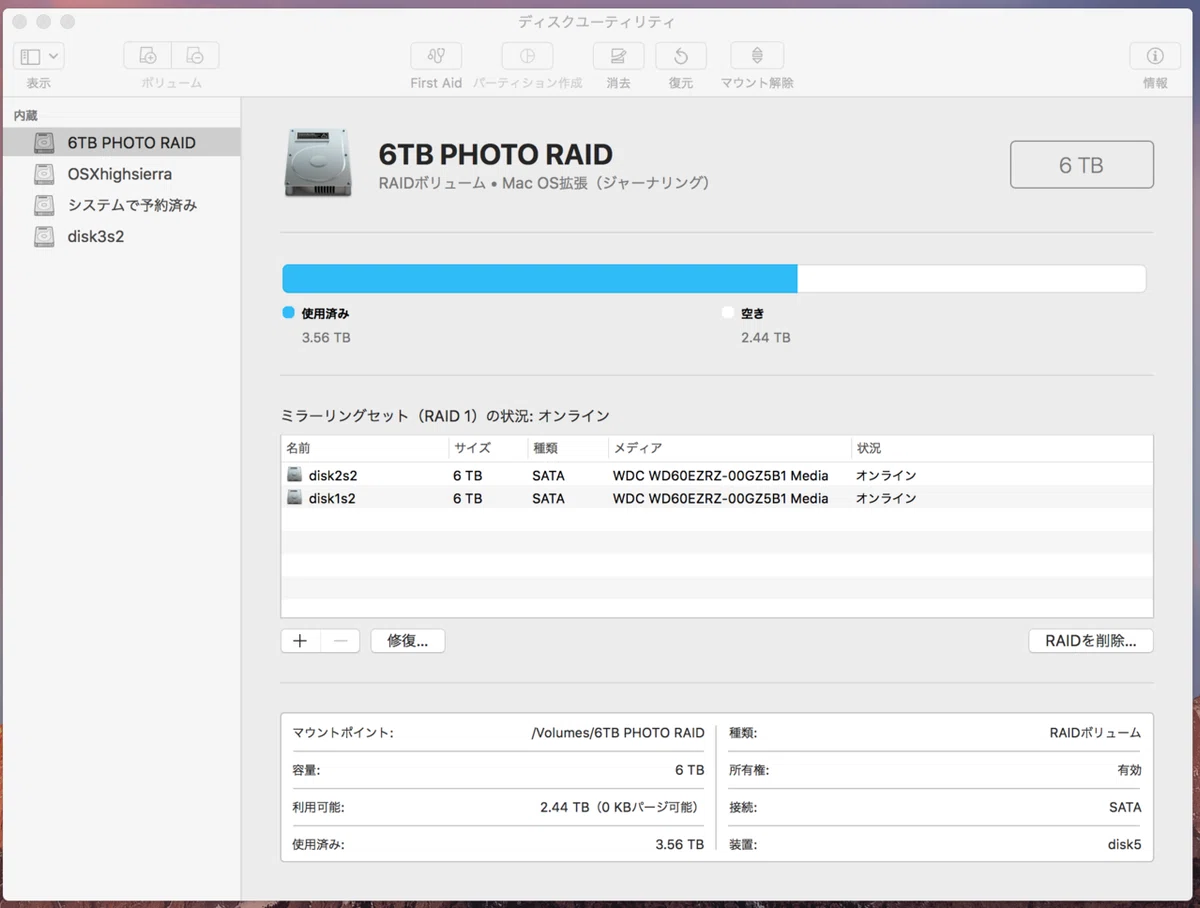Viewport: 1200px width, 908px height.
Task: Select OSXhighsierra in the sidebar
Action: coord(121,174)
